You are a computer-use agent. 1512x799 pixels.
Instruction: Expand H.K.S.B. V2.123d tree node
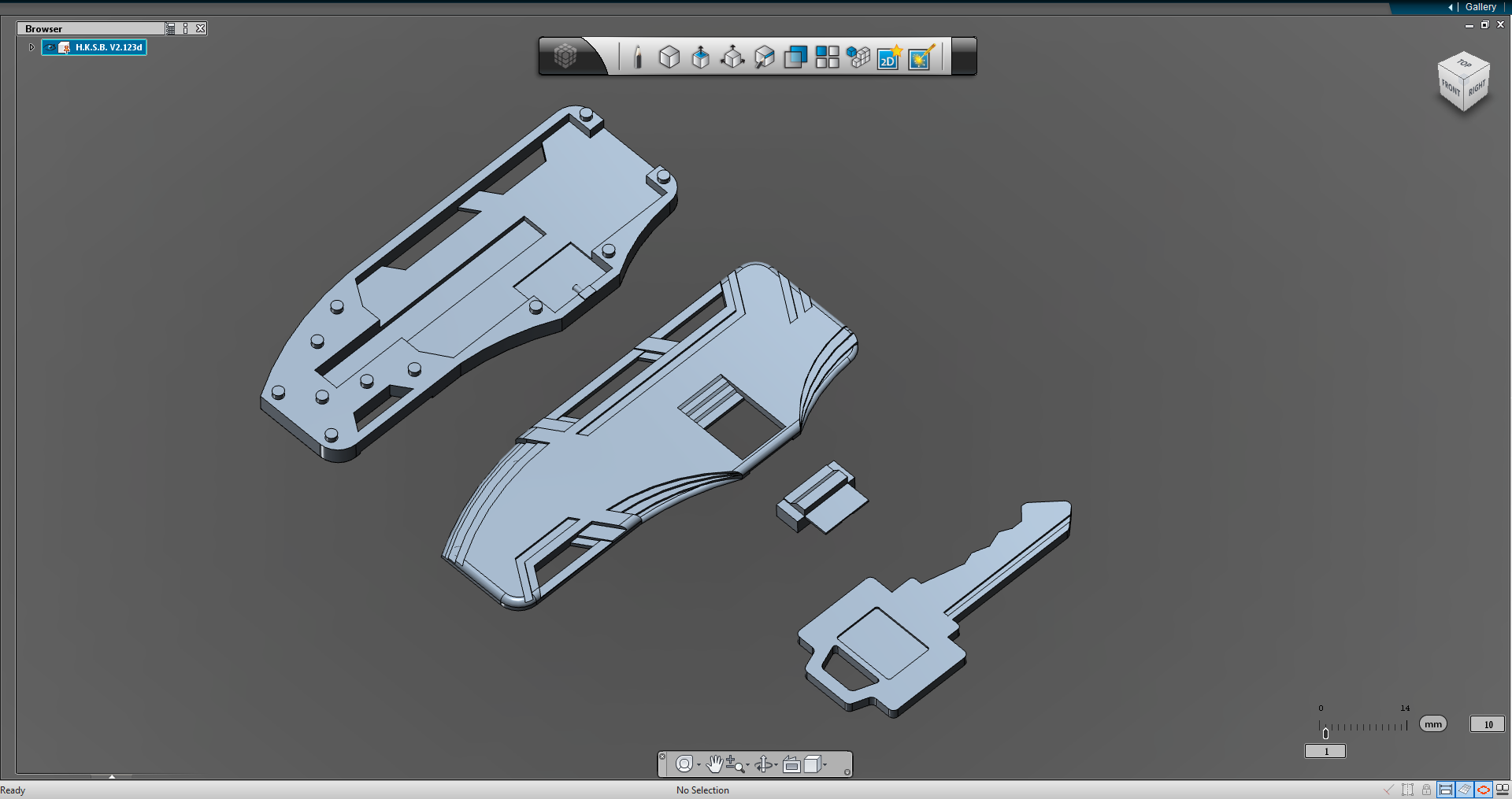(x=31, y=47)
